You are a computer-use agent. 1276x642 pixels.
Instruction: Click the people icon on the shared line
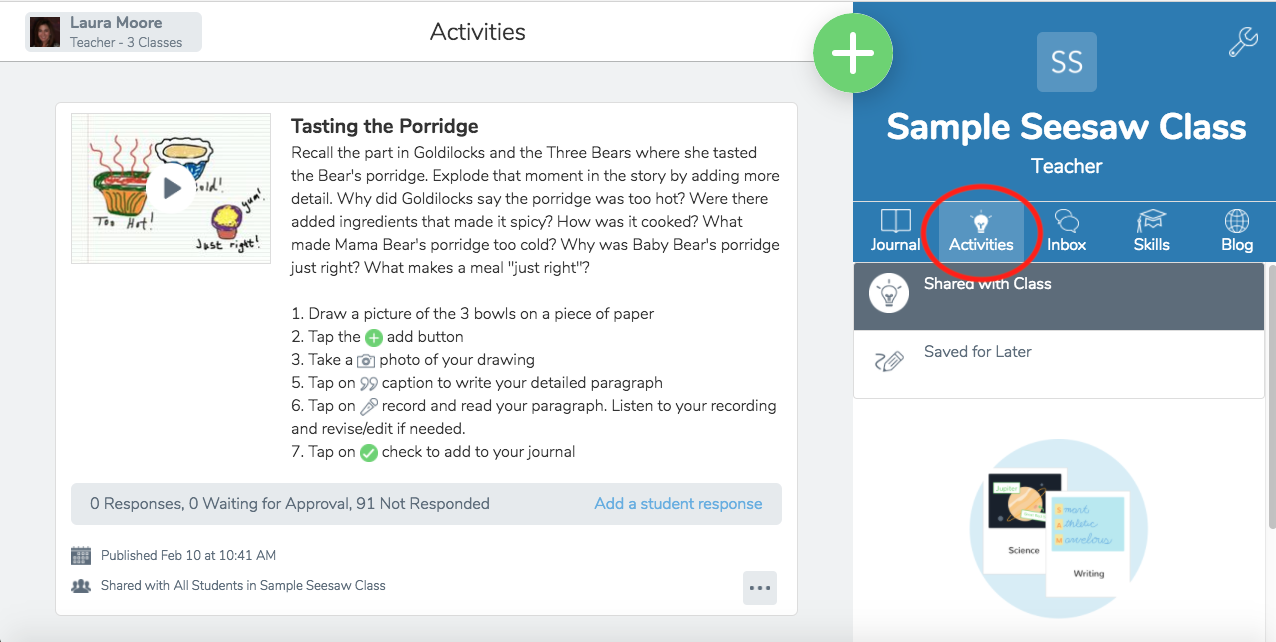coord(81,585)
